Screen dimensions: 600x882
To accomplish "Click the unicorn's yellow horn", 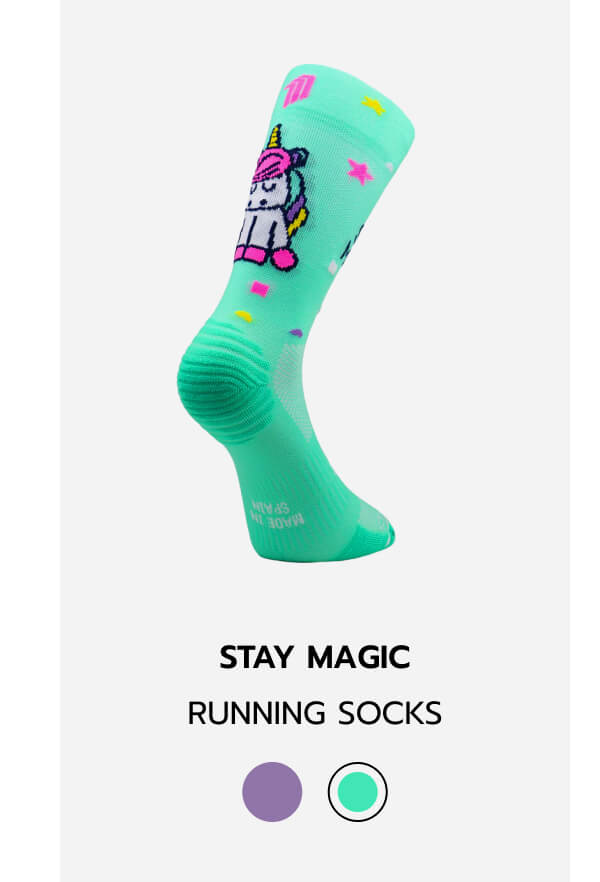I will [274, 137].
